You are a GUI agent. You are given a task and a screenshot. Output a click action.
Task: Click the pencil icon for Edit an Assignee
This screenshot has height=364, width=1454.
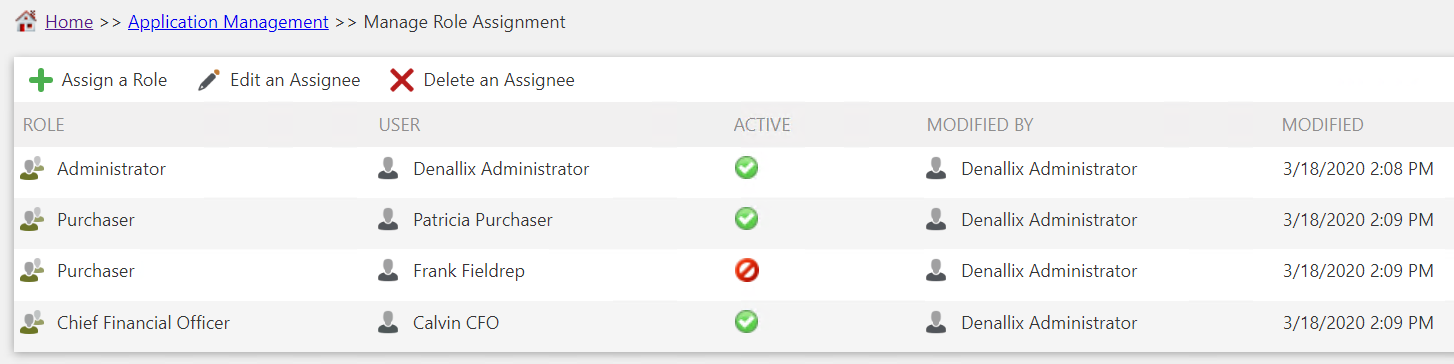(209, 80)
